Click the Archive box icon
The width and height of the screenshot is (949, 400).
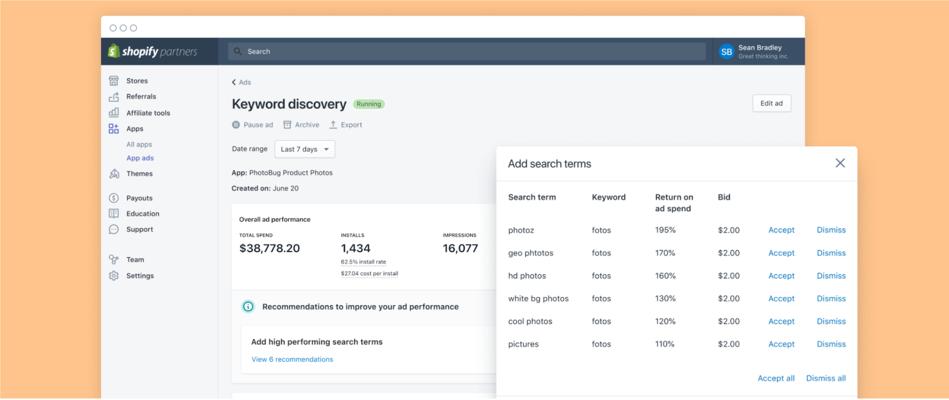coord(287,125)
